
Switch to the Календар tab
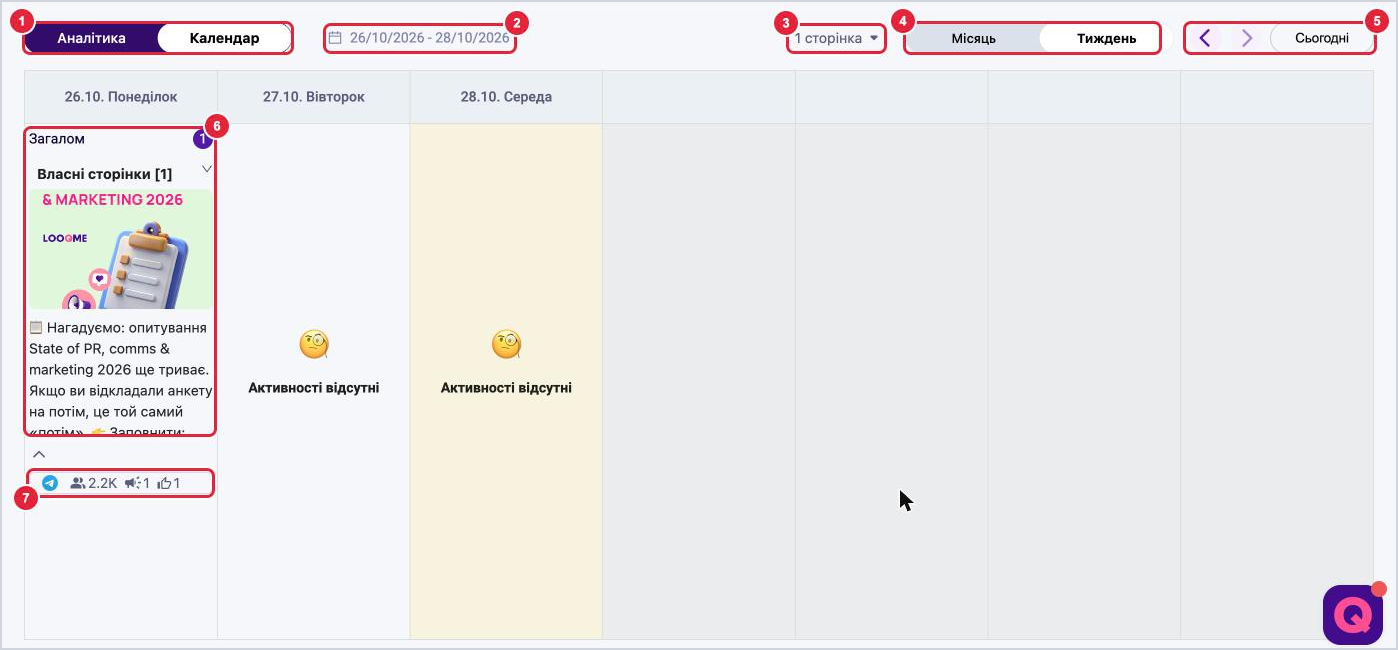tap(224, 38)
